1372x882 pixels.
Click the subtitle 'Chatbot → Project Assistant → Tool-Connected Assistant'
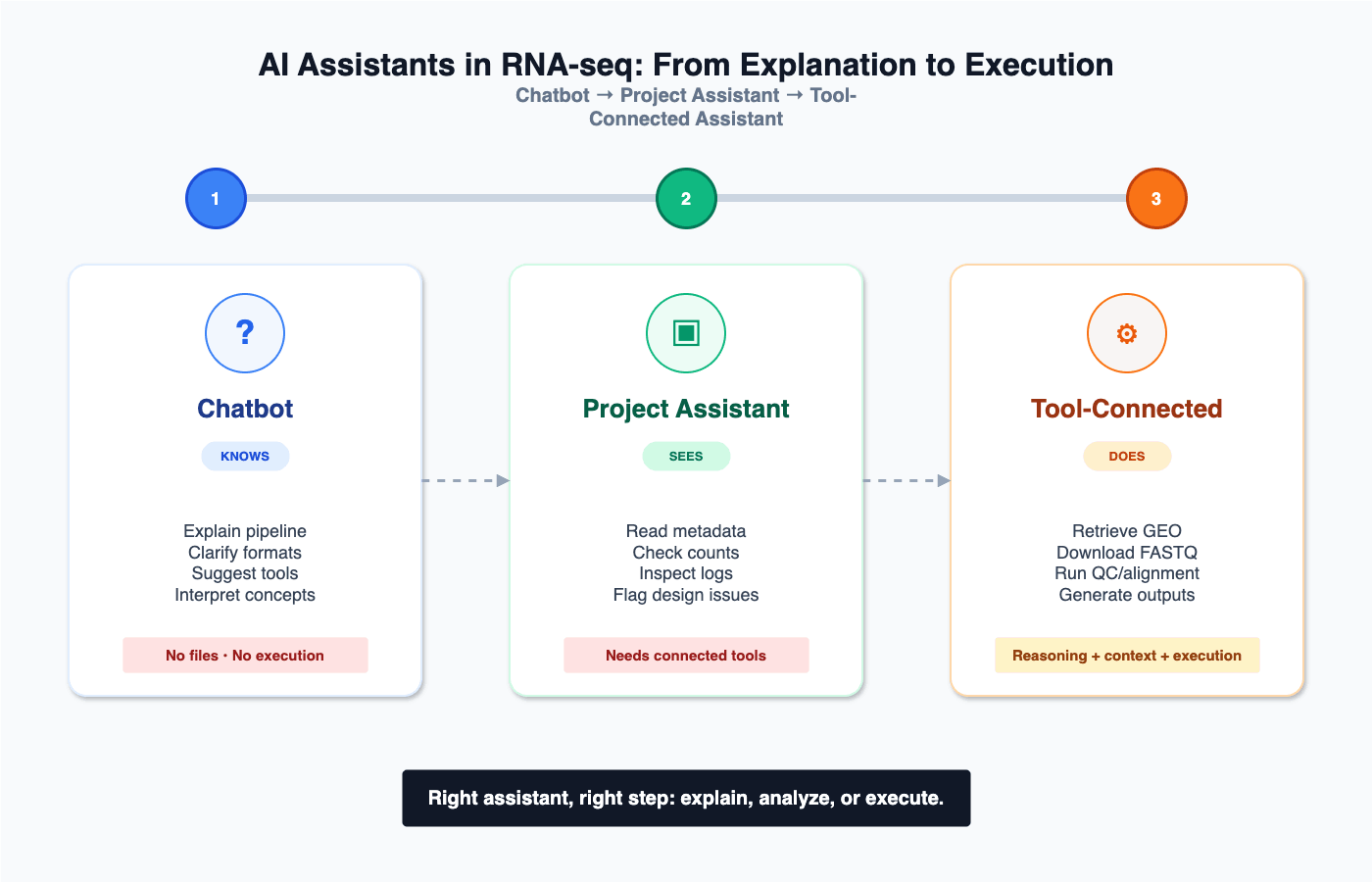pyautogui.click(x=686, y=107)
